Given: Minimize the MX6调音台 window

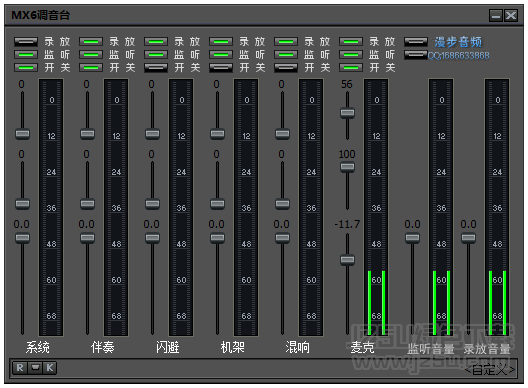Looking at the screenshot, I should point(496,15).
